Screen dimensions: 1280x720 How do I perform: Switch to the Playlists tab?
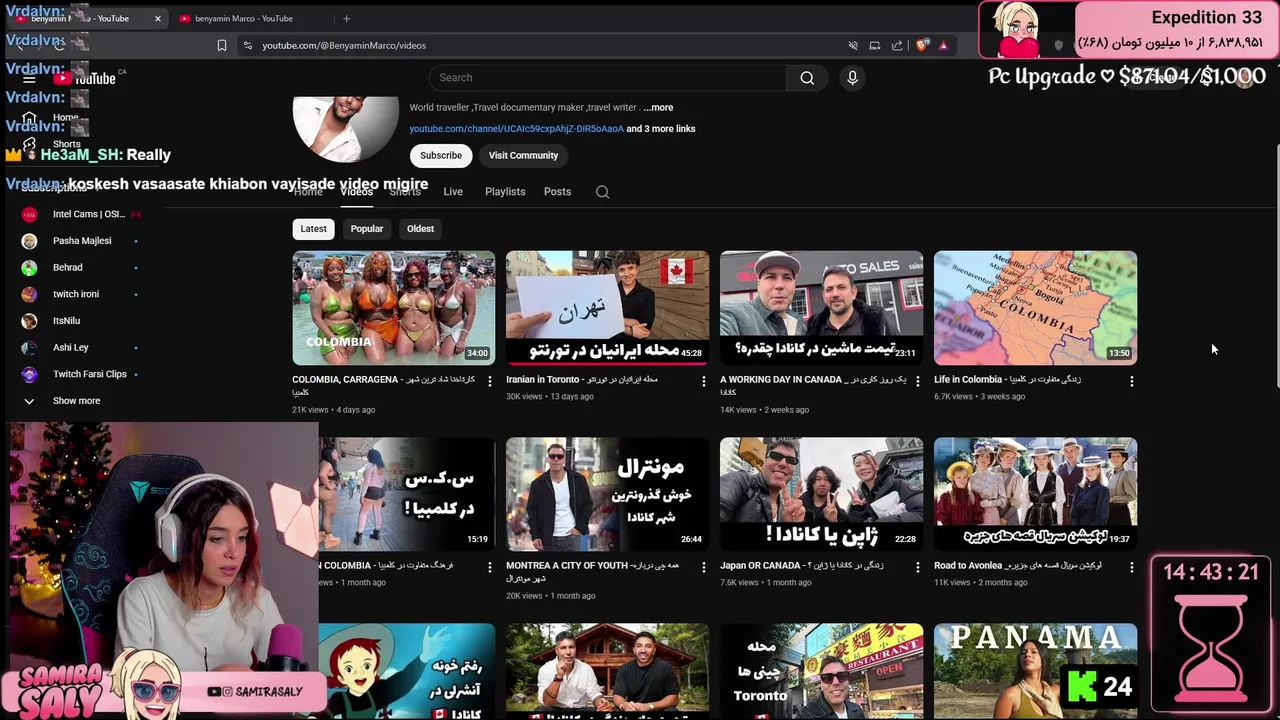pyautogui.click(x=505, y=192)
